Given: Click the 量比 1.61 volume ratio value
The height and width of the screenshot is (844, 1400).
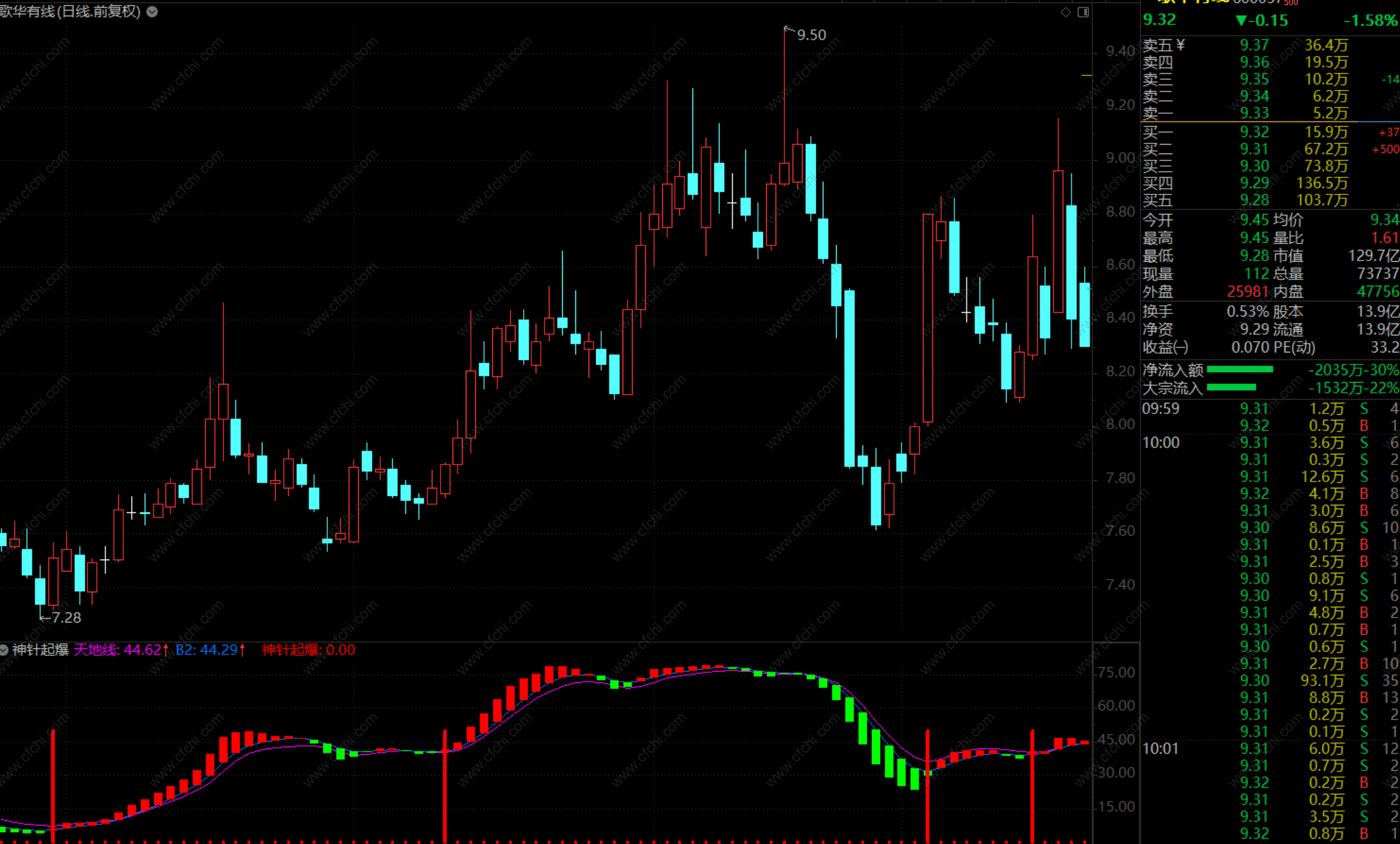Looking at the screenshot, I should click(x=1384, y=238).
